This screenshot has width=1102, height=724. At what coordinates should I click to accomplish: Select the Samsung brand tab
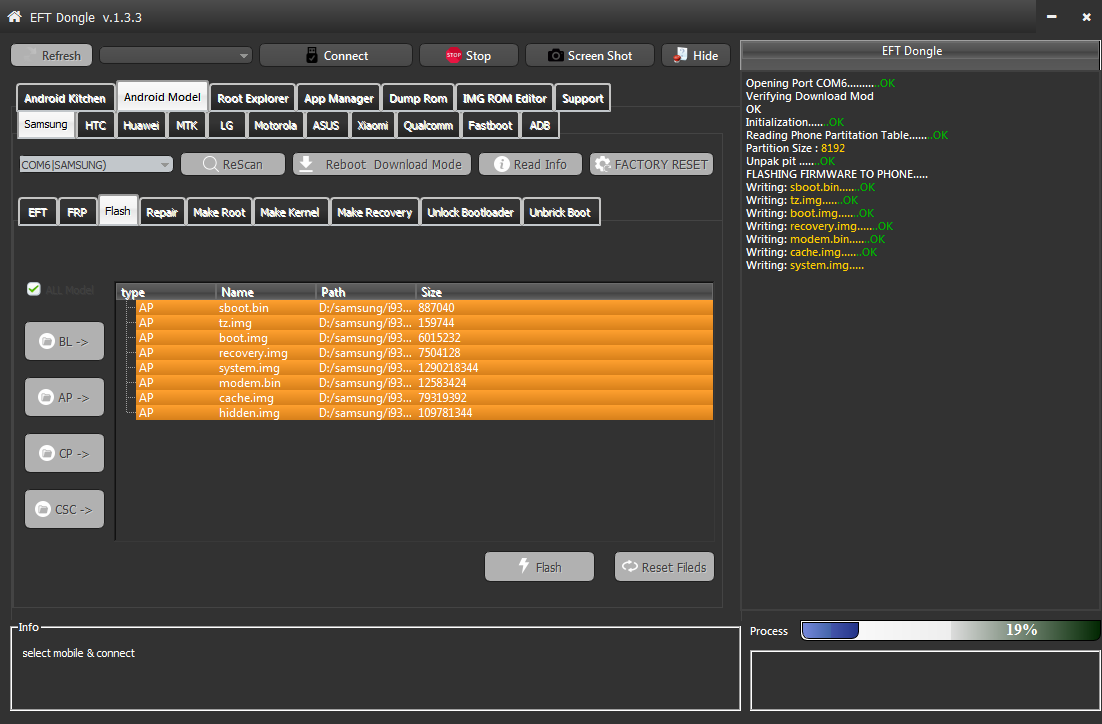pyautogui.click(x=46, y=124)
